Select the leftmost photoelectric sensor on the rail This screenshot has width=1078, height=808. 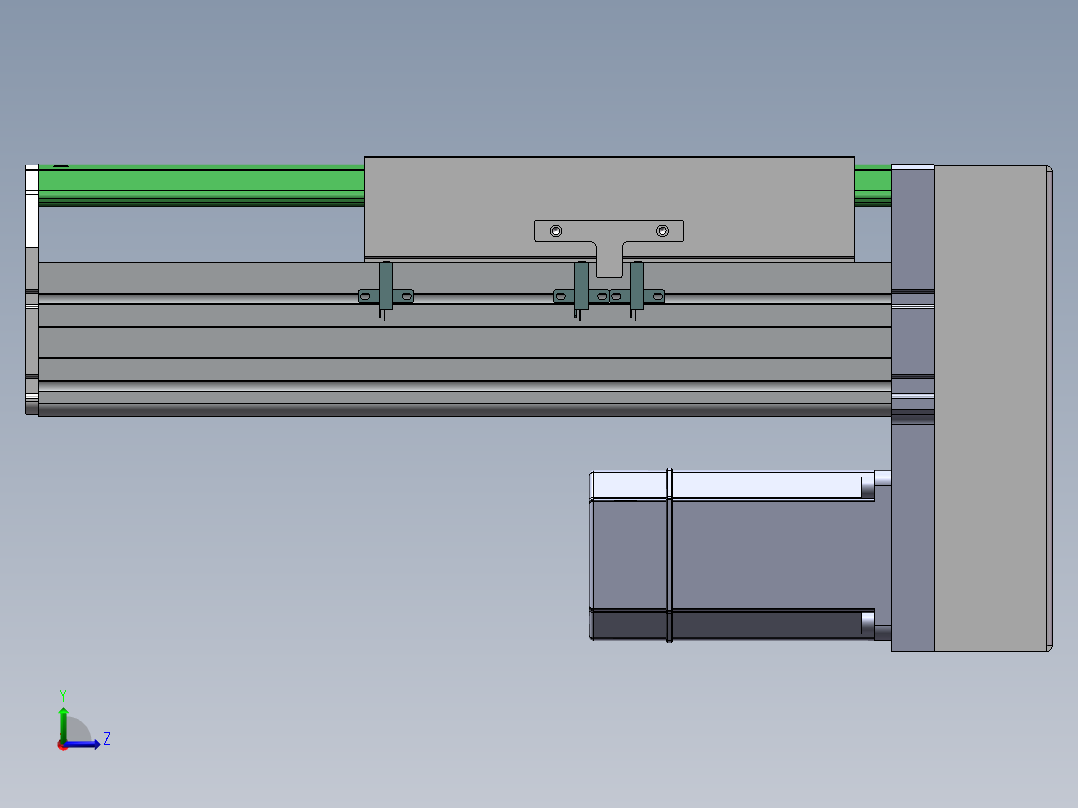click(386, 292)
